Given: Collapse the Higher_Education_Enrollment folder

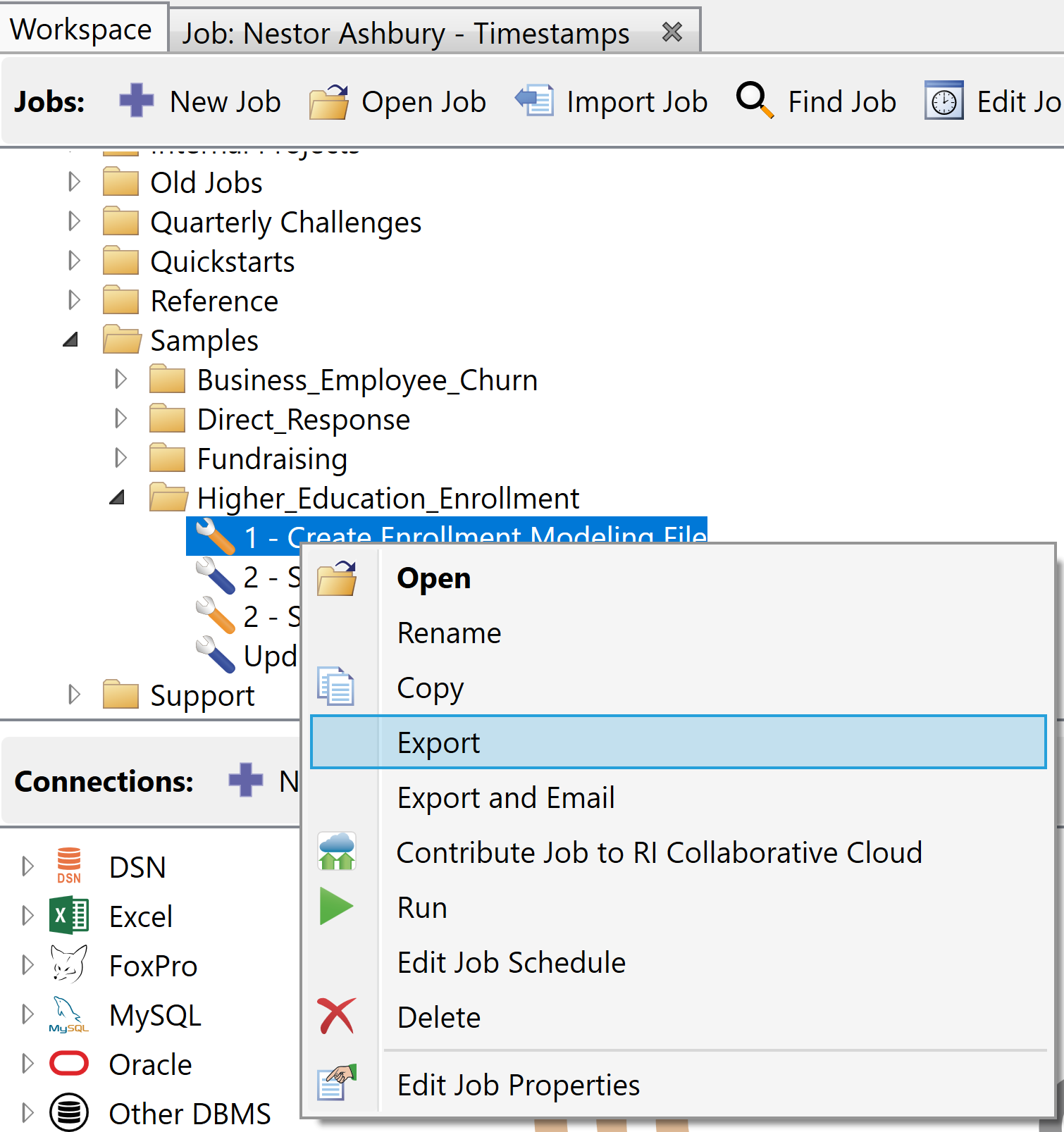Looking at the screenshot, I should click(118, 498).
